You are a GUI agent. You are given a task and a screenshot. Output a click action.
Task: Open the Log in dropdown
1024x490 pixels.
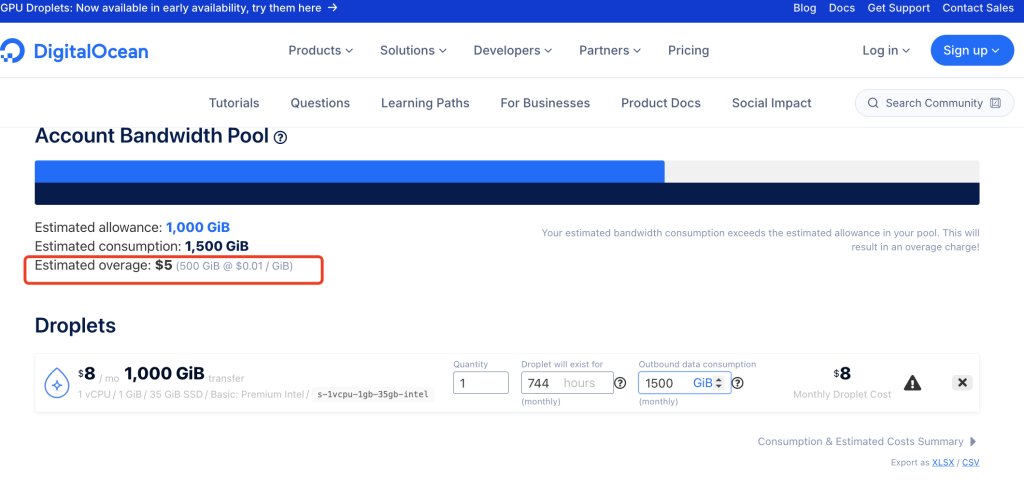tap(886, 50)
